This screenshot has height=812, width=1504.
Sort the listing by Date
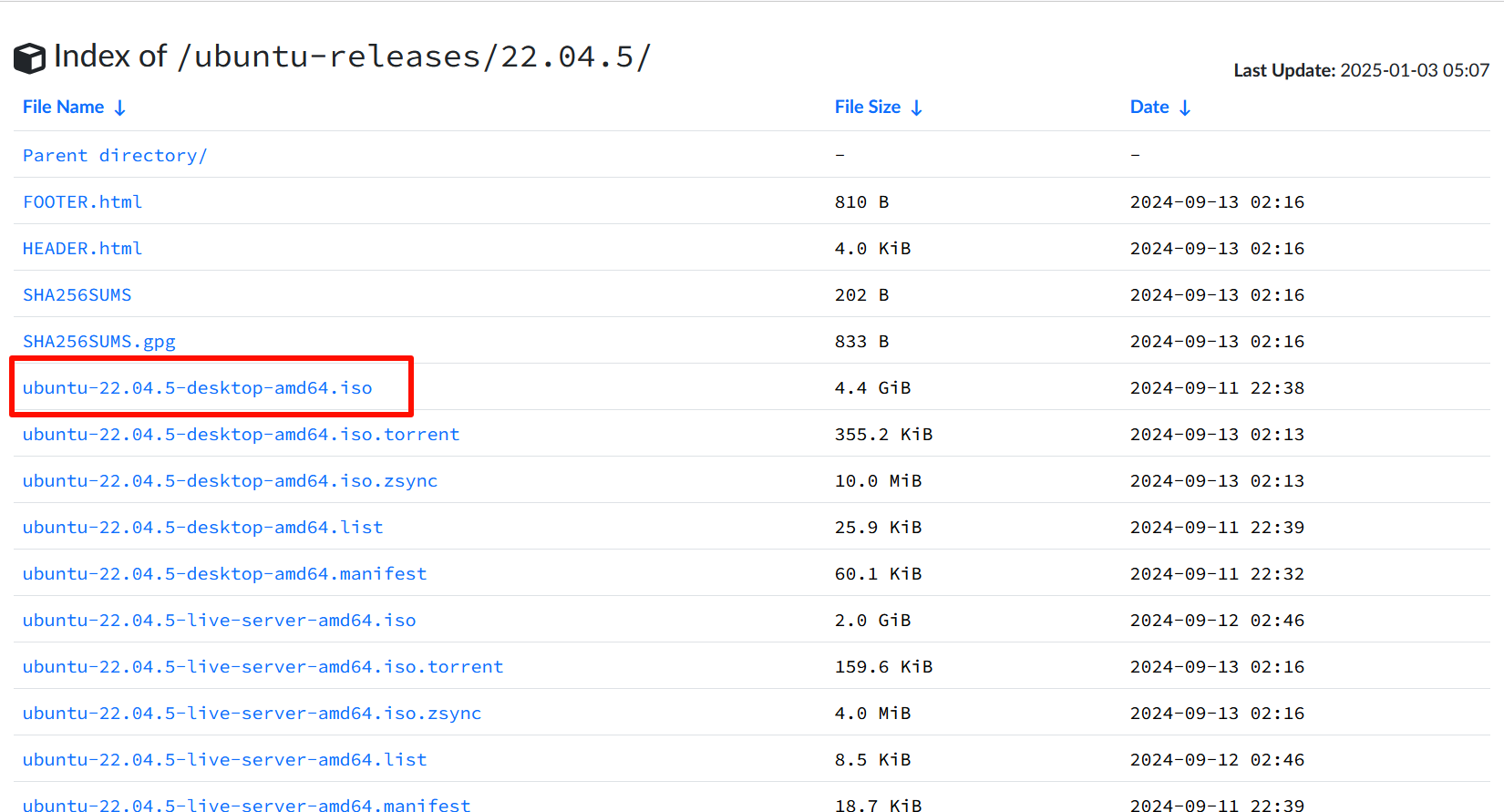click(1149, 107)
